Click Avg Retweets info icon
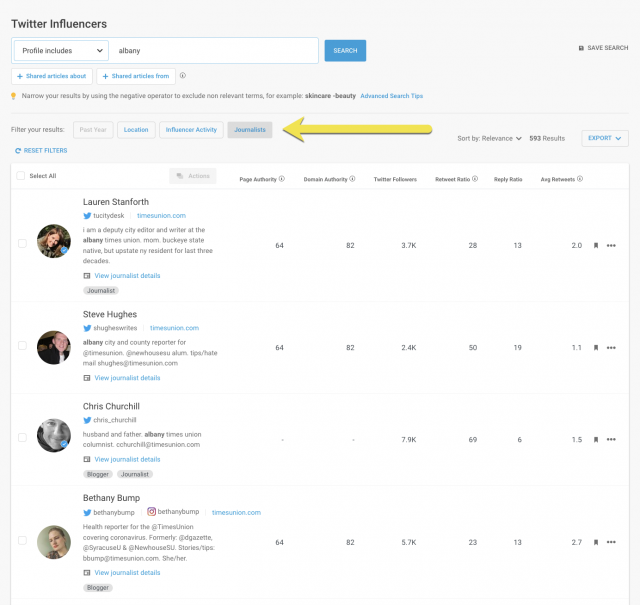This screenshot has height=605, width=640. point(580,179)
